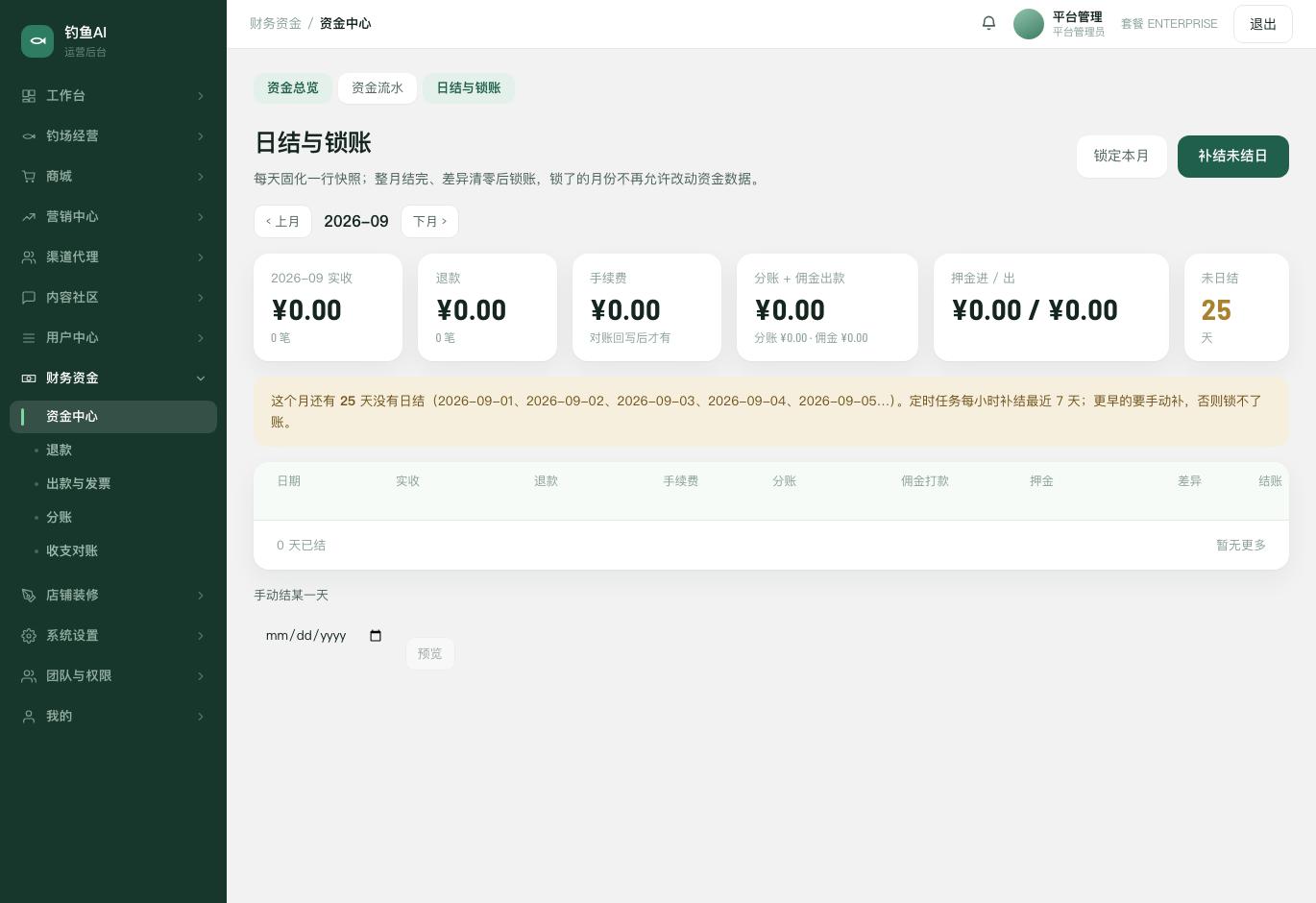
Task: Click the 财务资金 banknote icon
Action: 29,378
